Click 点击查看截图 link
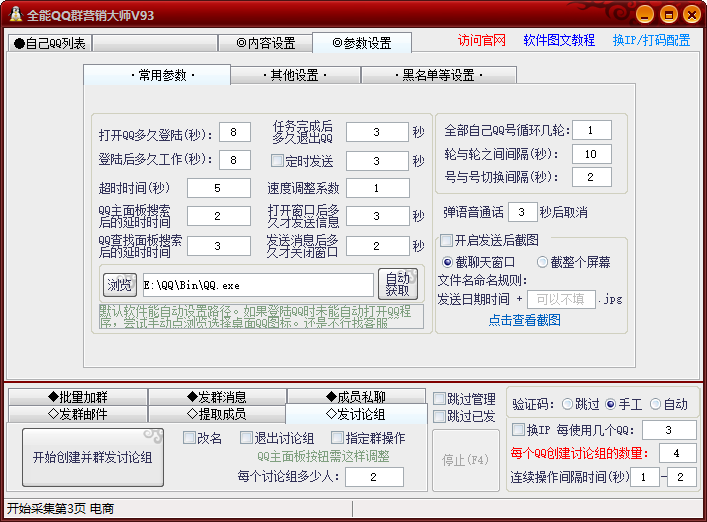707x522 pixels. tap(524, 320)
